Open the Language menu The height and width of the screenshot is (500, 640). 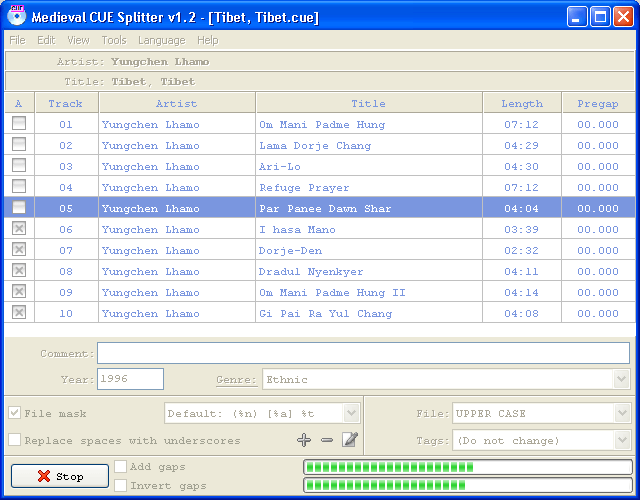[x=161, y=40]
